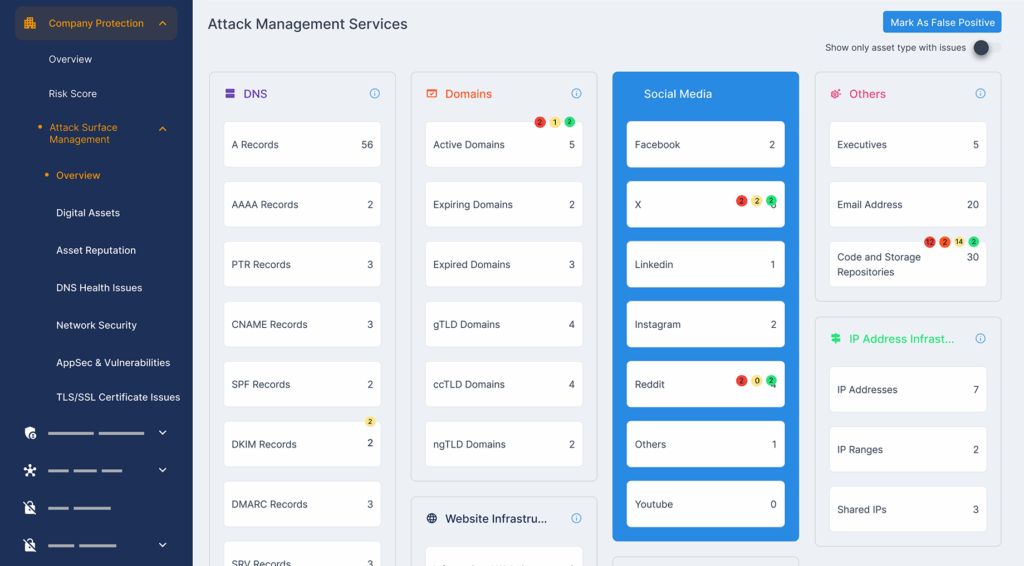Open Network Security page
Screen dimensions: 1024x566
click(x=96, y=325)
